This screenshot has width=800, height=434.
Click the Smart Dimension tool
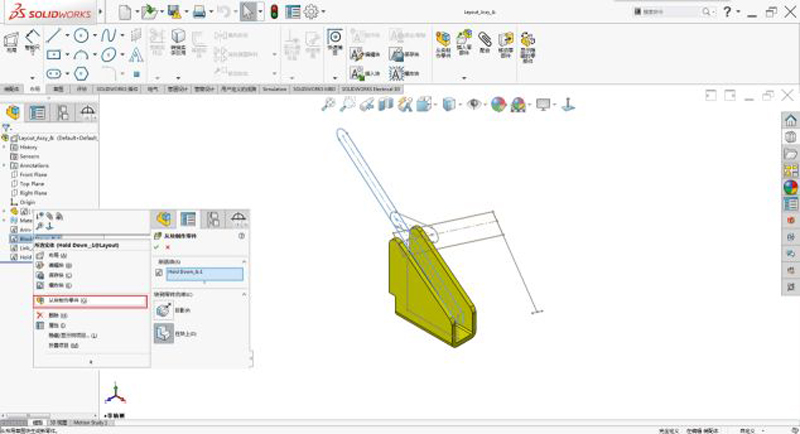(32, 41)
